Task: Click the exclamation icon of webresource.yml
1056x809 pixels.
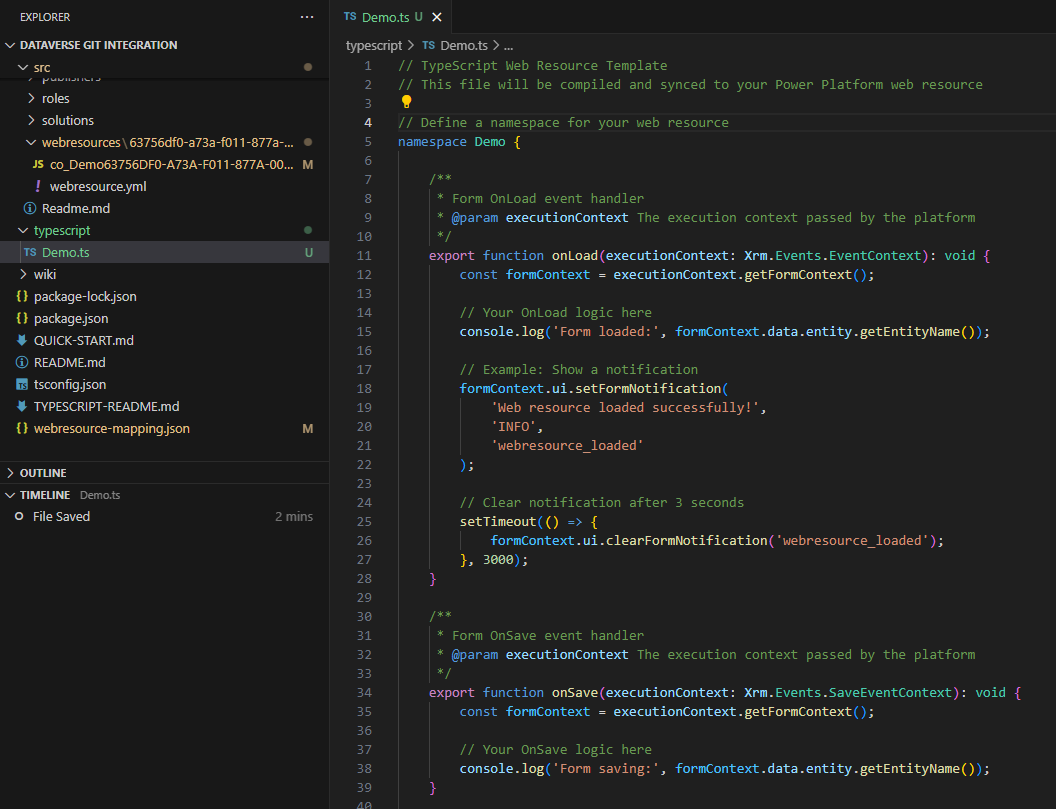Action: coord(38,187)
